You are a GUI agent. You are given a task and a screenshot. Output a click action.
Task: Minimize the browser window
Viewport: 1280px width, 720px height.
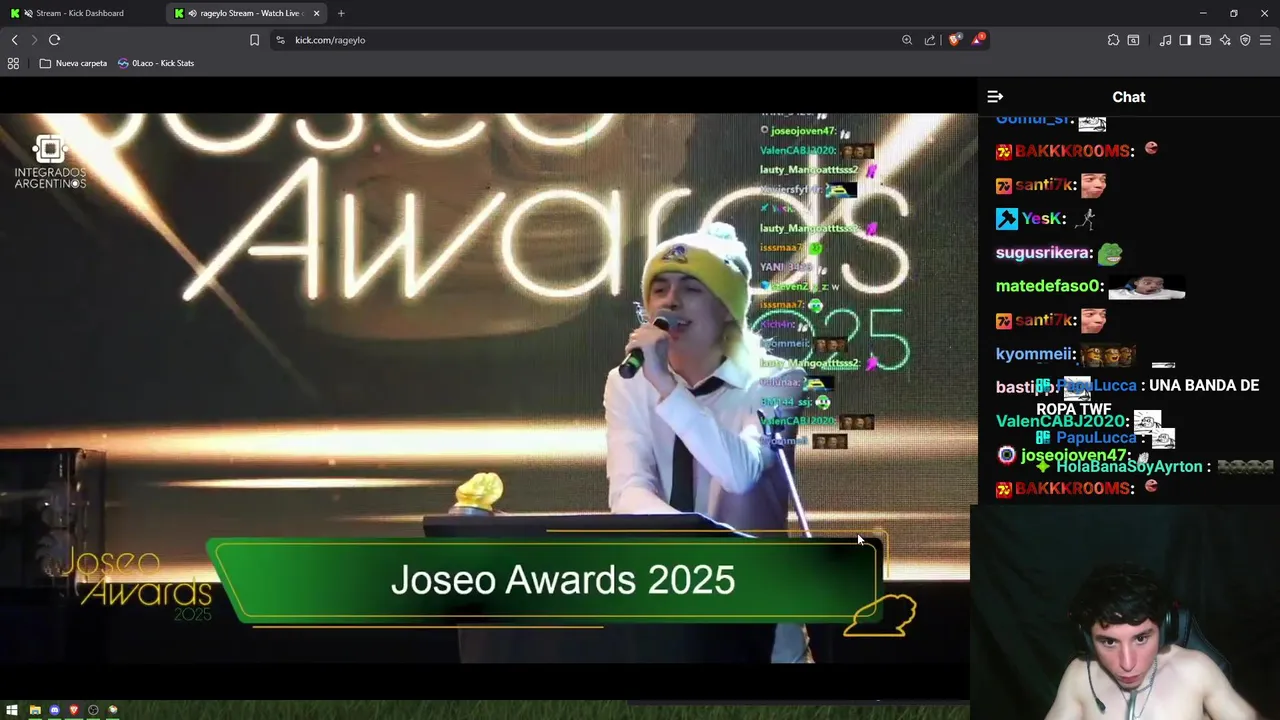pos(1203,13)
